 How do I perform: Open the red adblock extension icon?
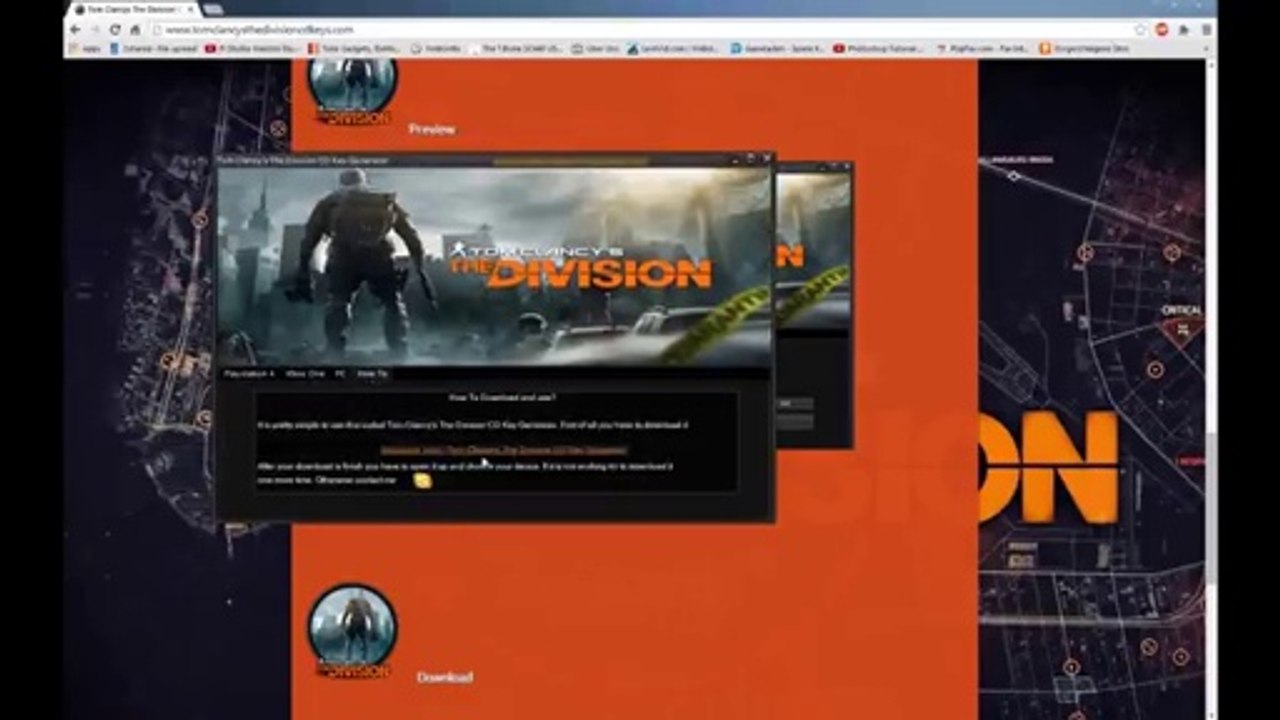[1161, 30]
